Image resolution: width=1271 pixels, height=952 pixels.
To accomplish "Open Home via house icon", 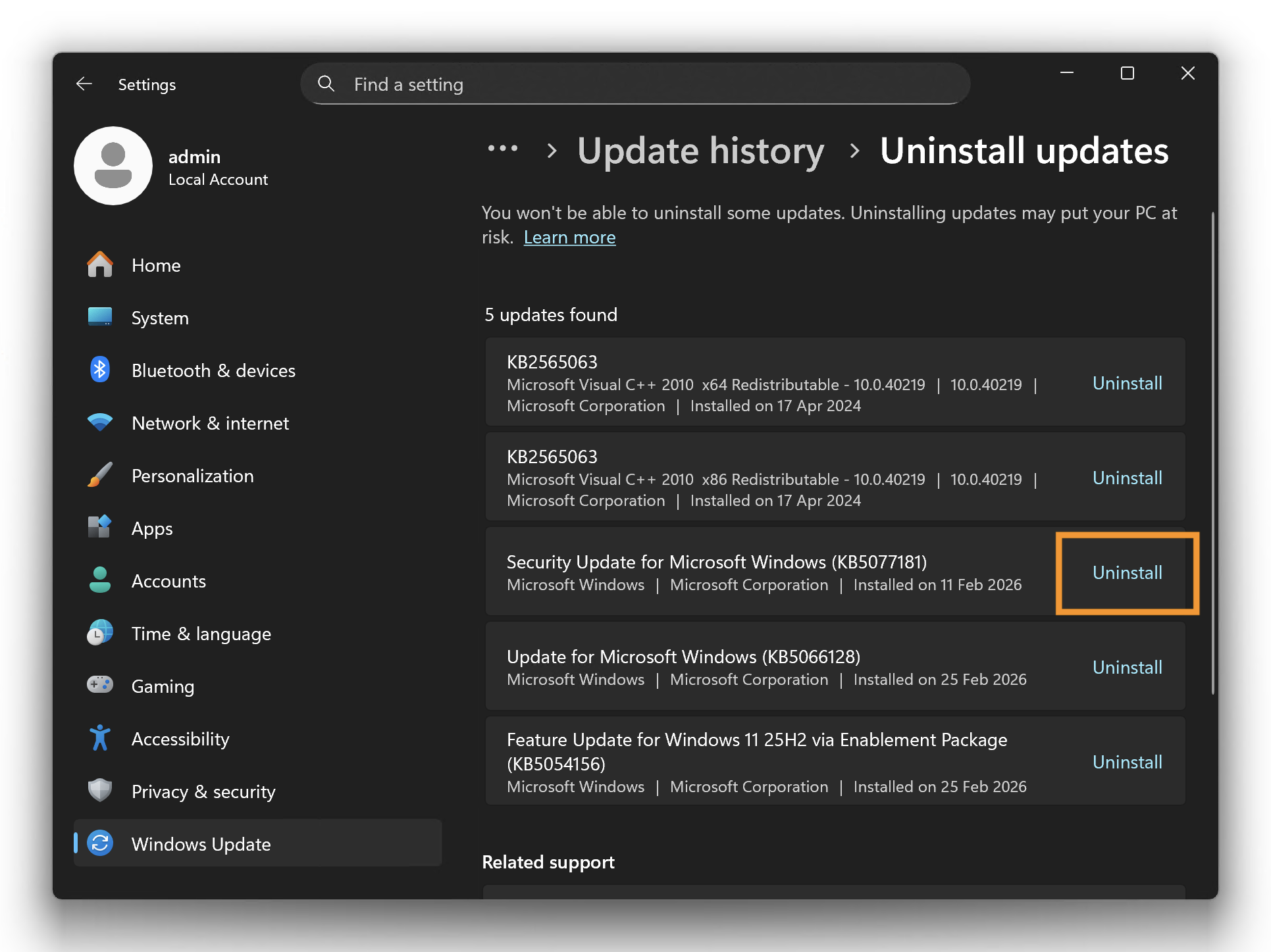I will 100,265.
